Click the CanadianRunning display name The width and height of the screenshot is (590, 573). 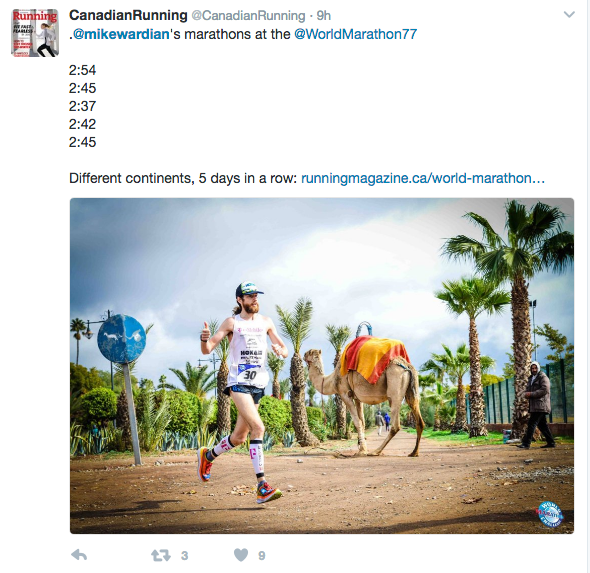click(128, 15)
